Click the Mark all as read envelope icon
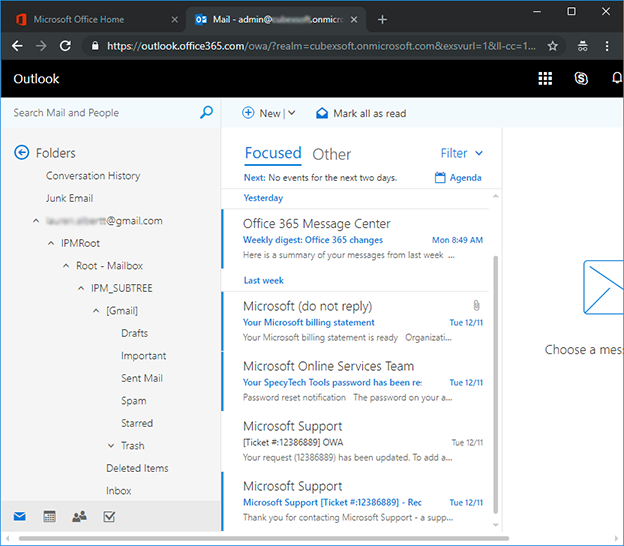This screenshot has width=624, height=546. point(322,113)
